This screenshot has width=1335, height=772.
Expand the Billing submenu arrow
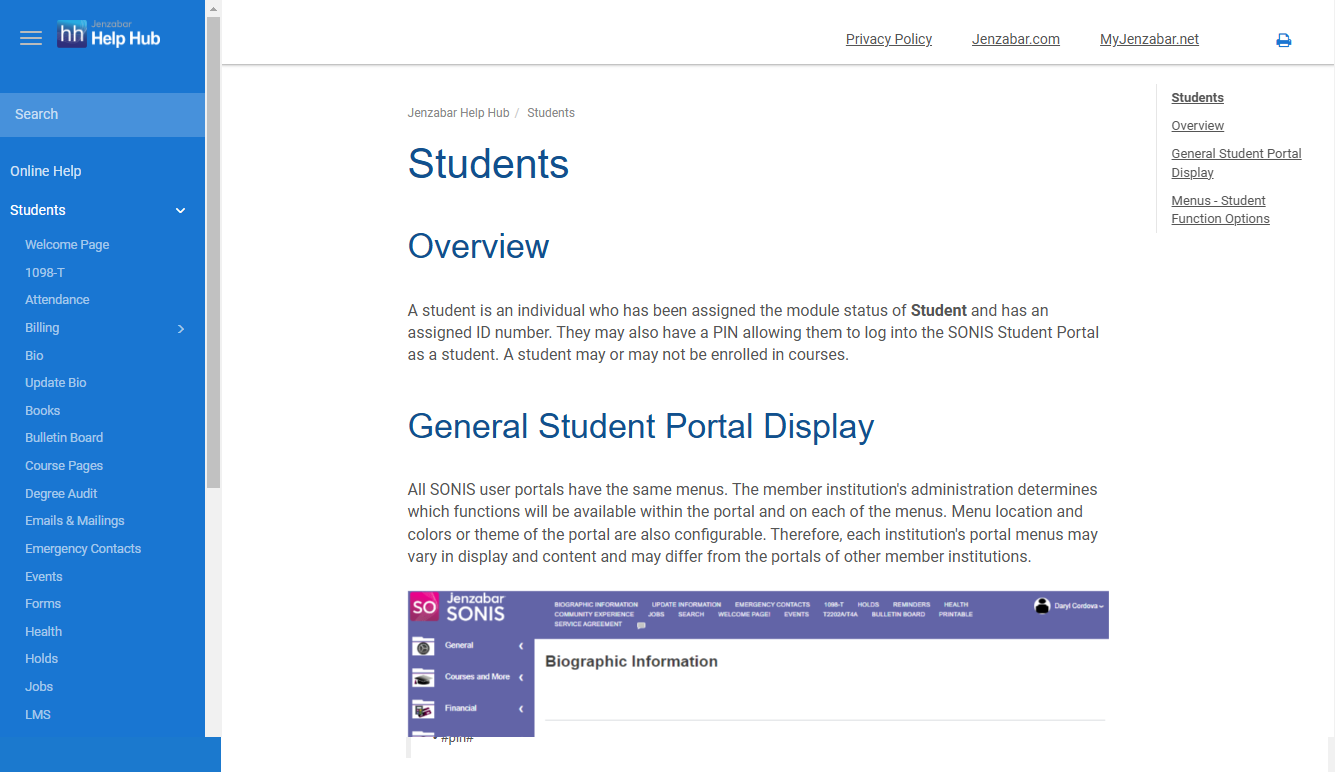pos(181,329)
